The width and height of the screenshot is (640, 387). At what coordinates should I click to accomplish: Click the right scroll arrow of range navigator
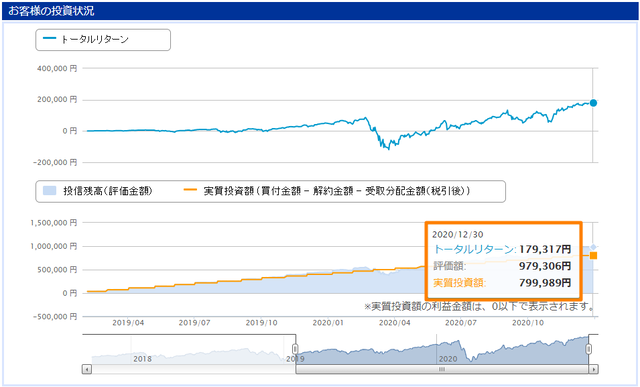click(593, 369)
